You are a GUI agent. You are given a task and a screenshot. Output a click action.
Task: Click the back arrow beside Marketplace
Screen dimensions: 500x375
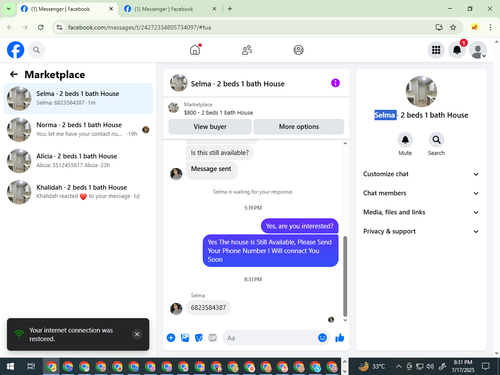coord(14,74)
